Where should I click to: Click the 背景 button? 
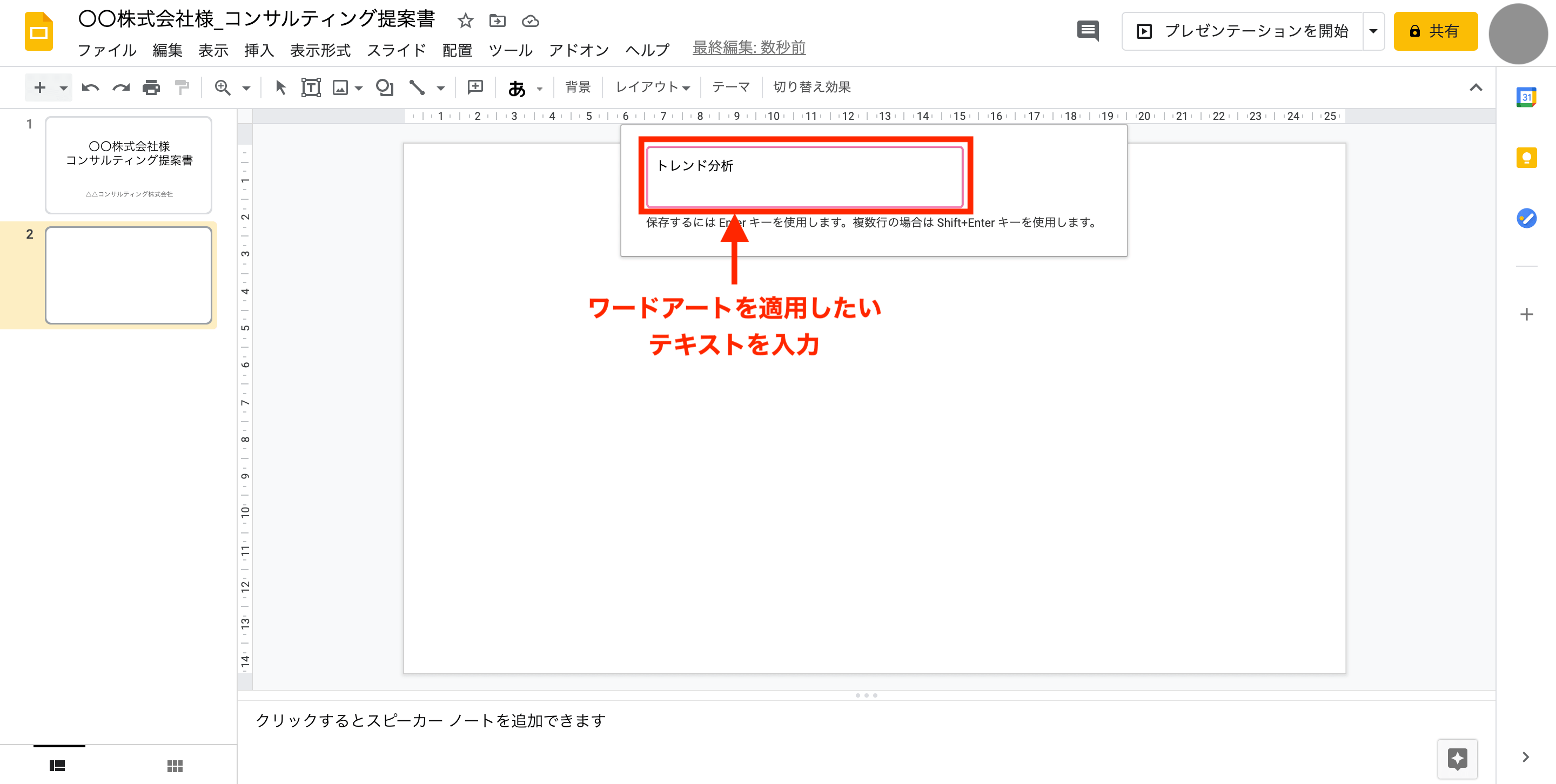click(579, 87)
